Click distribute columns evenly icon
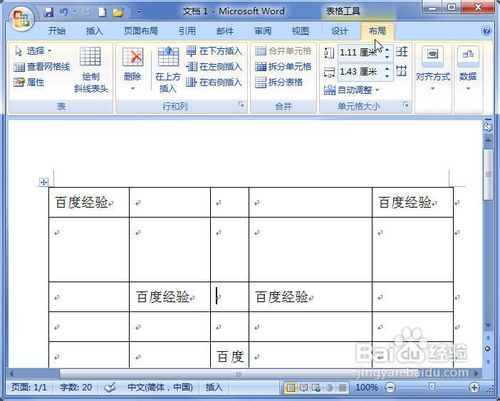 [x=402, y=71]
